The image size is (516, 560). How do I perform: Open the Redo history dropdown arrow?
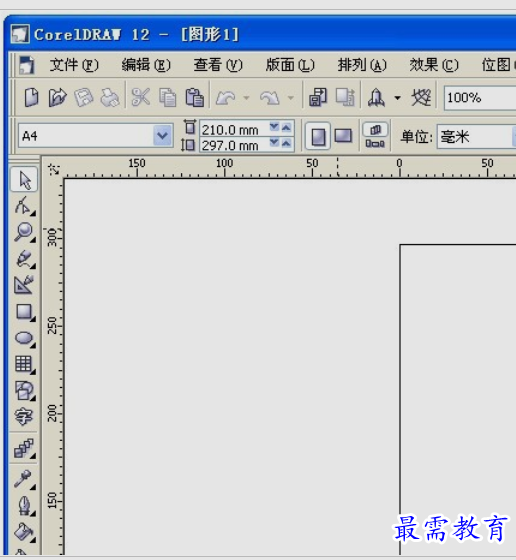click(x=291, y=98)
